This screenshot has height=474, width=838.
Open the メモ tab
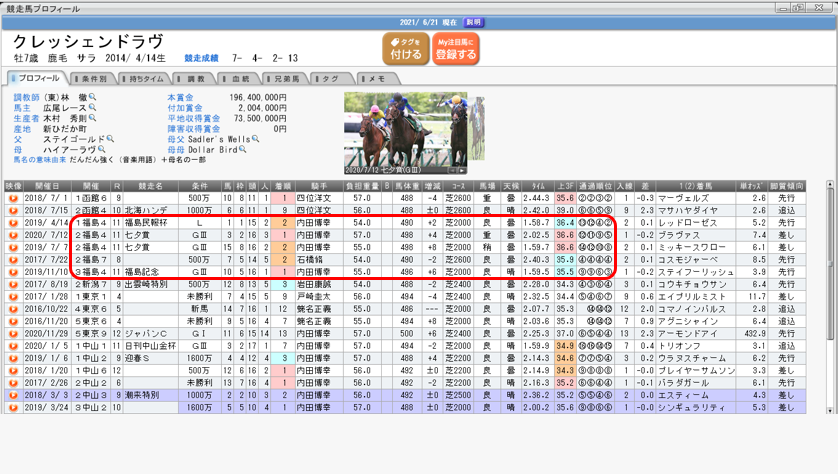(375, 78)
